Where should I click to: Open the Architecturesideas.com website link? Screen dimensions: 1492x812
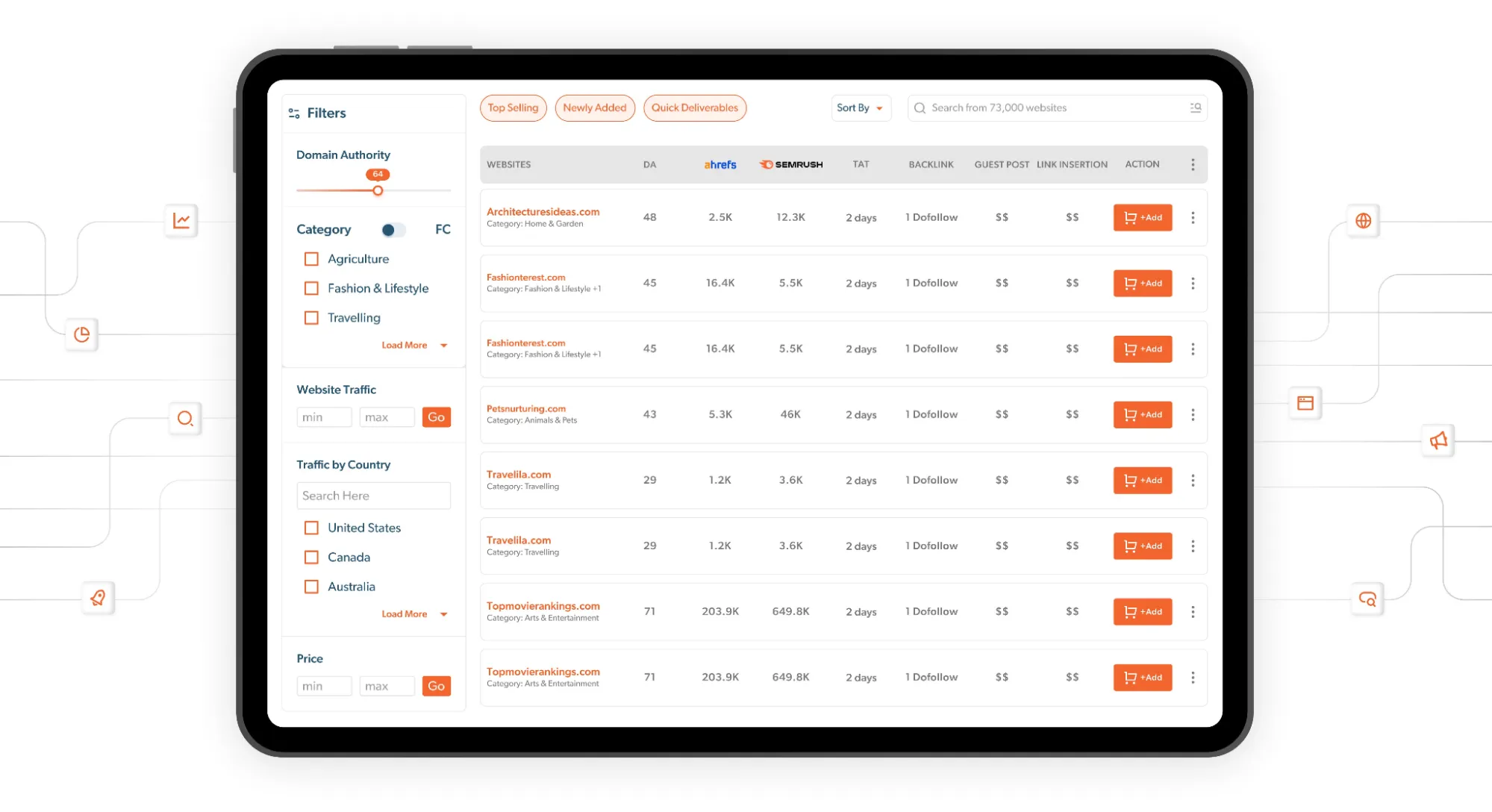(x=543, y=212)
